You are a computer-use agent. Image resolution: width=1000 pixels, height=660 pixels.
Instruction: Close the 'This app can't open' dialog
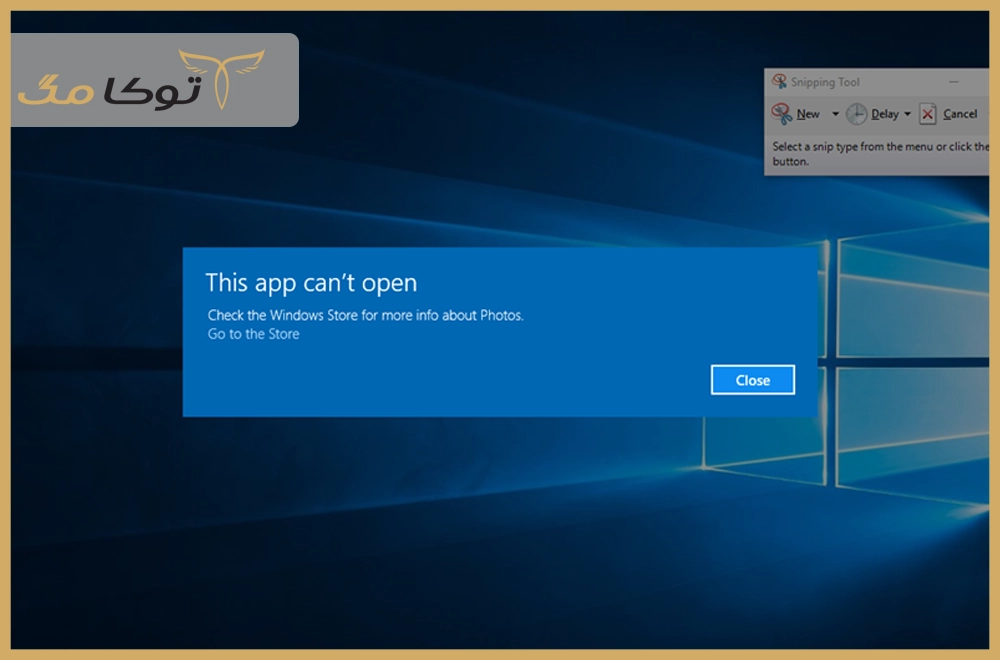[753, 380]
